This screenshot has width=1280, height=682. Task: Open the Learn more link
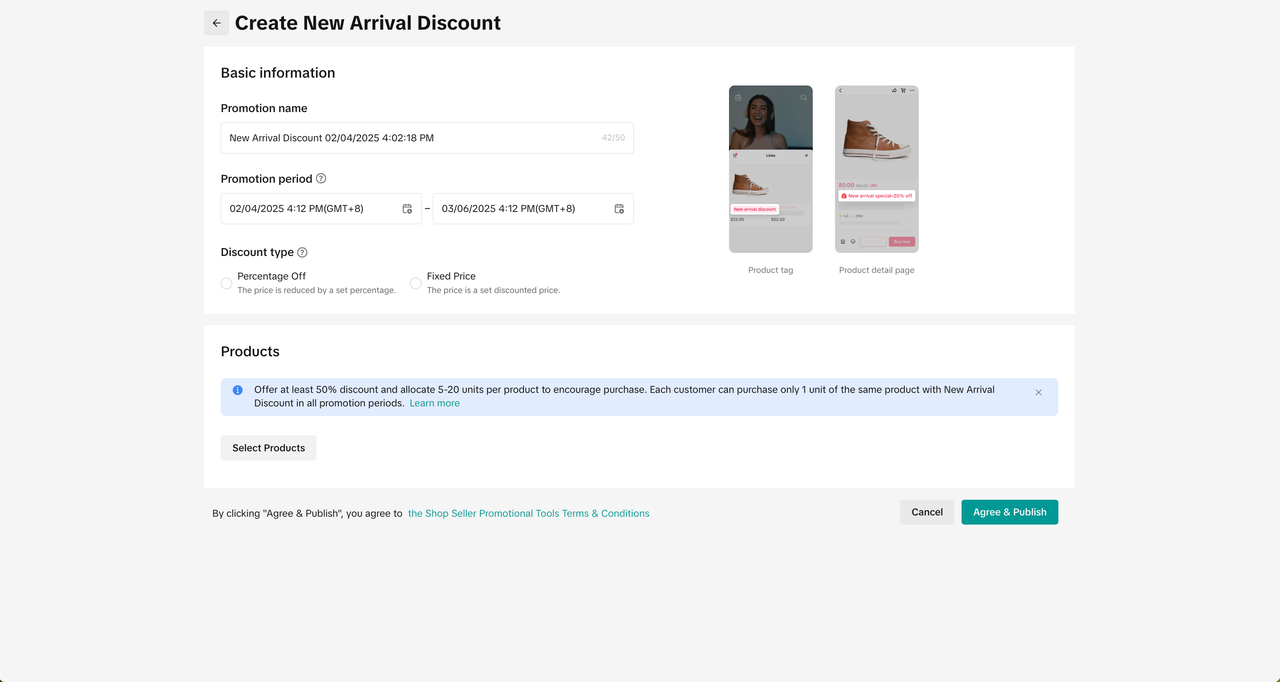click(434, 402)
